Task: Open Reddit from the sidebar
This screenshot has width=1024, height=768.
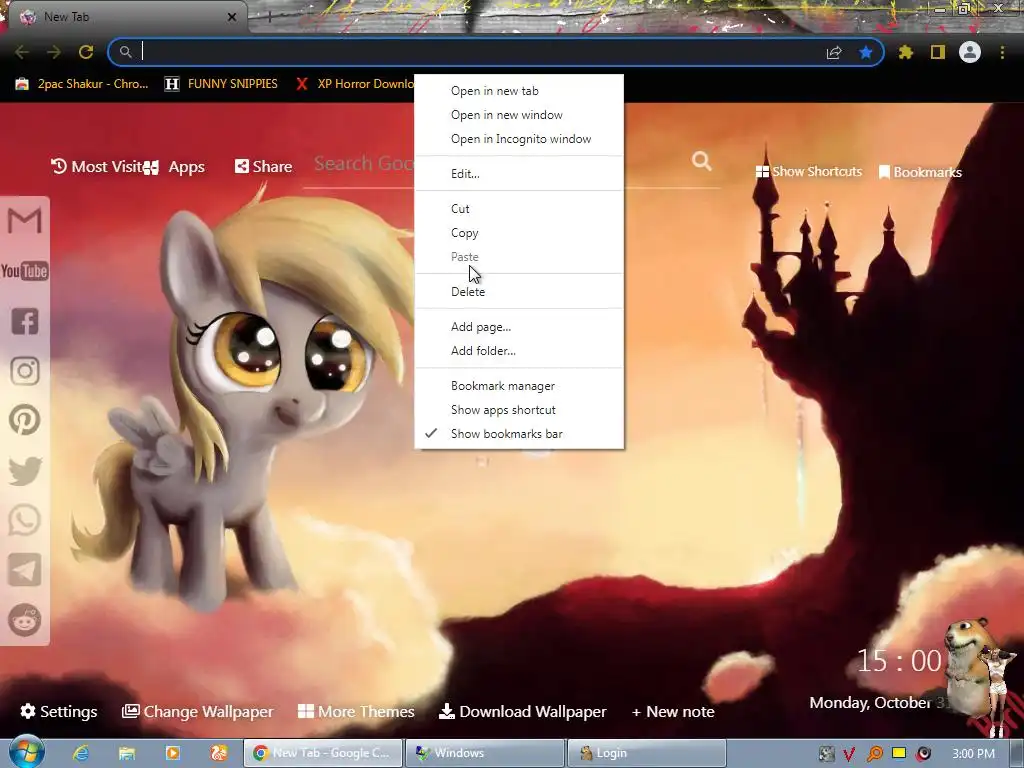Action: [25, 620]
